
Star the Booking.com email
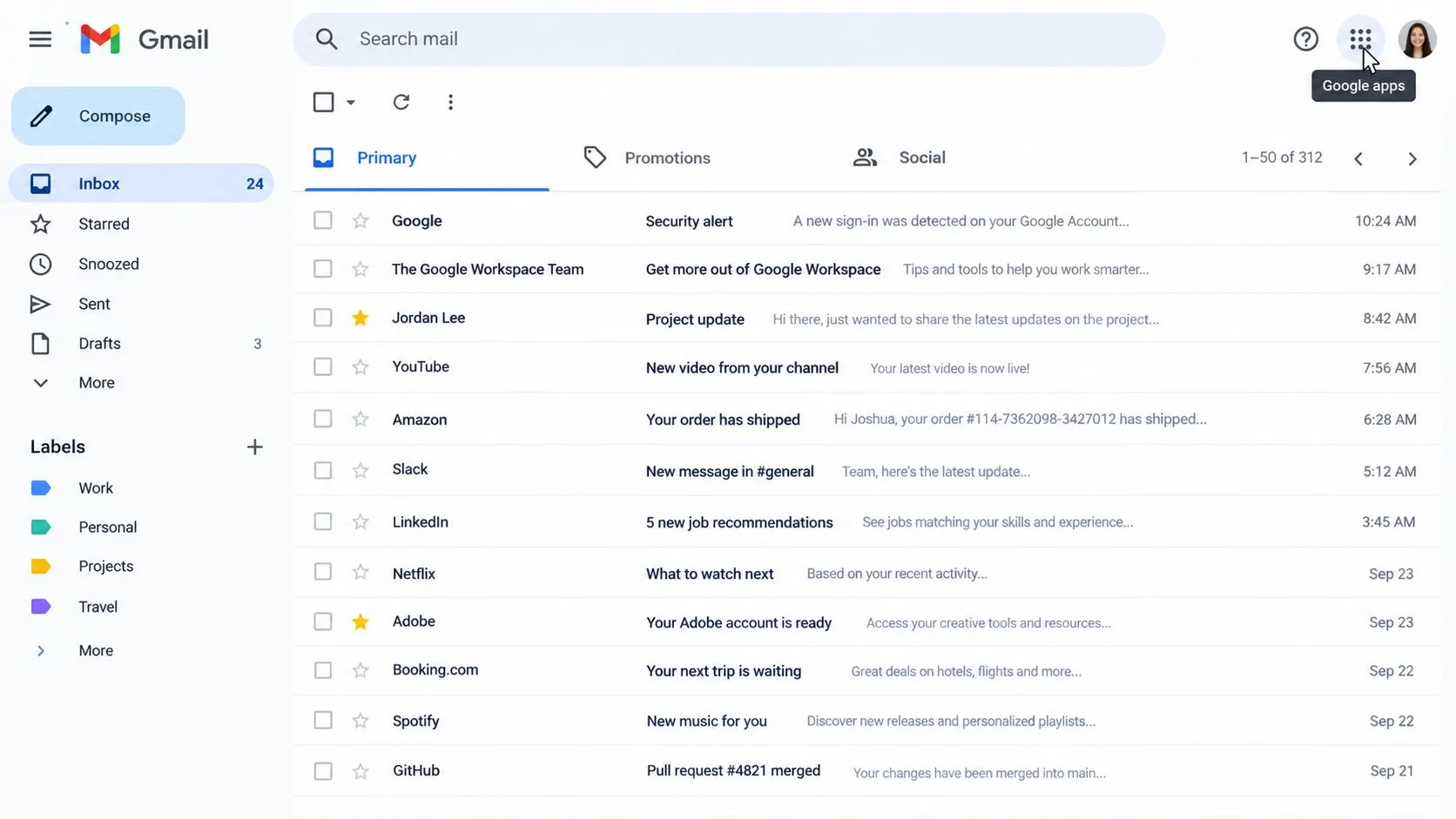[x=361, y=670]
